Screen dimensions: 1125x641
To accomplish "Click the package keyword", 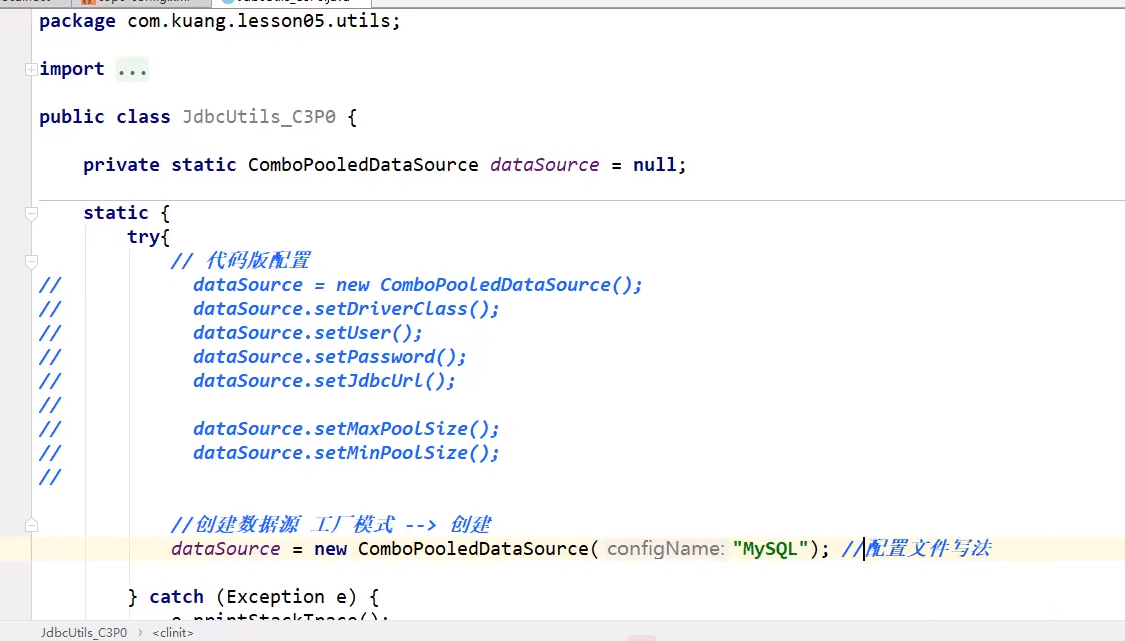I will pyautogui.click(x=77, y=21).
